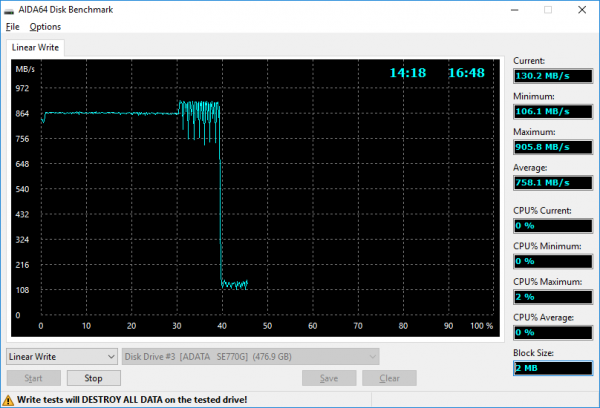Open the Options menu

point(45,27)
